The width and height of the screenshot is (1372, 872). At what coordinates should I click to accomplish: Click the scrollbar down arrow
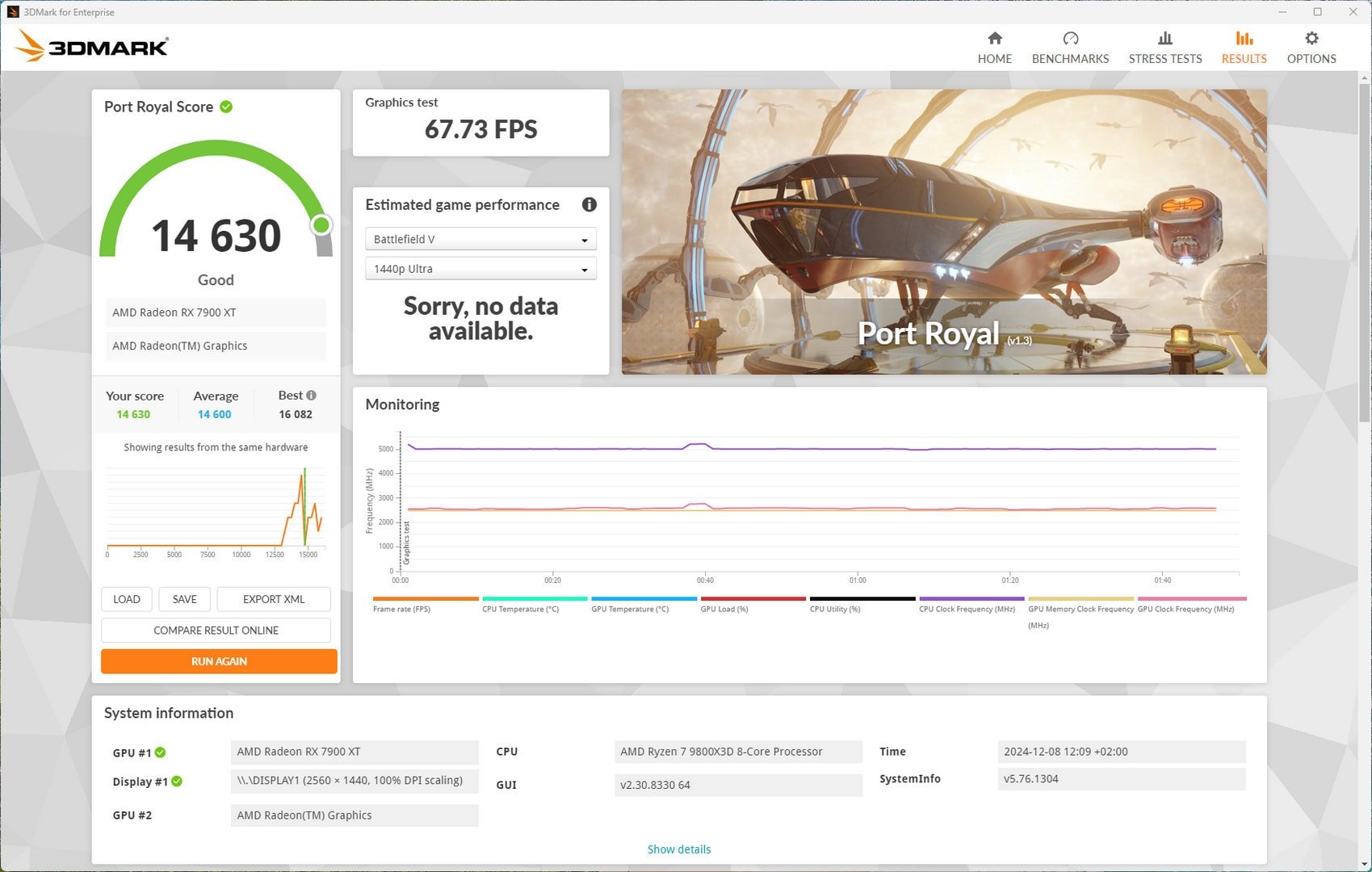click(1365, 864)
